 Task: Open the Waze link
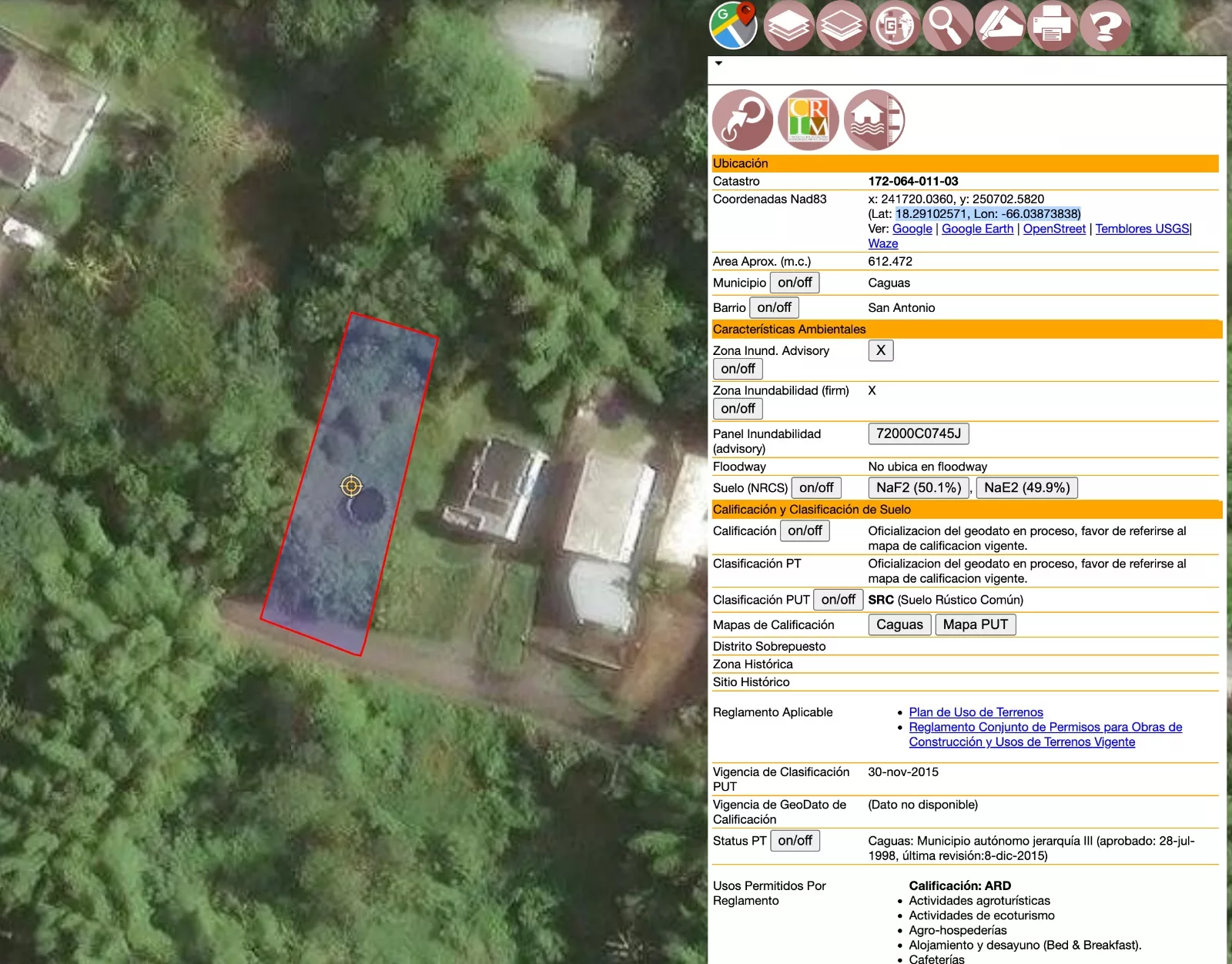click(883, 243)
